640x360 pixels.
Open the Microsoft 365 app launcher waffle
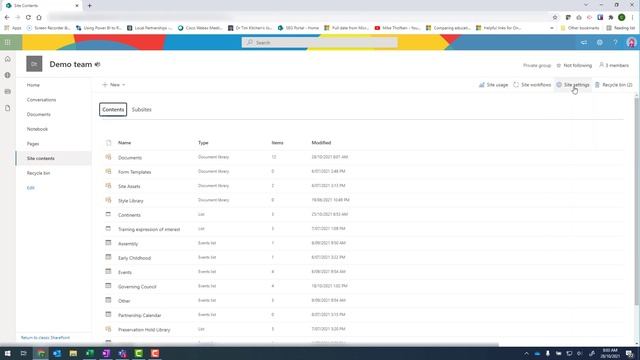[x=7, y=42]
